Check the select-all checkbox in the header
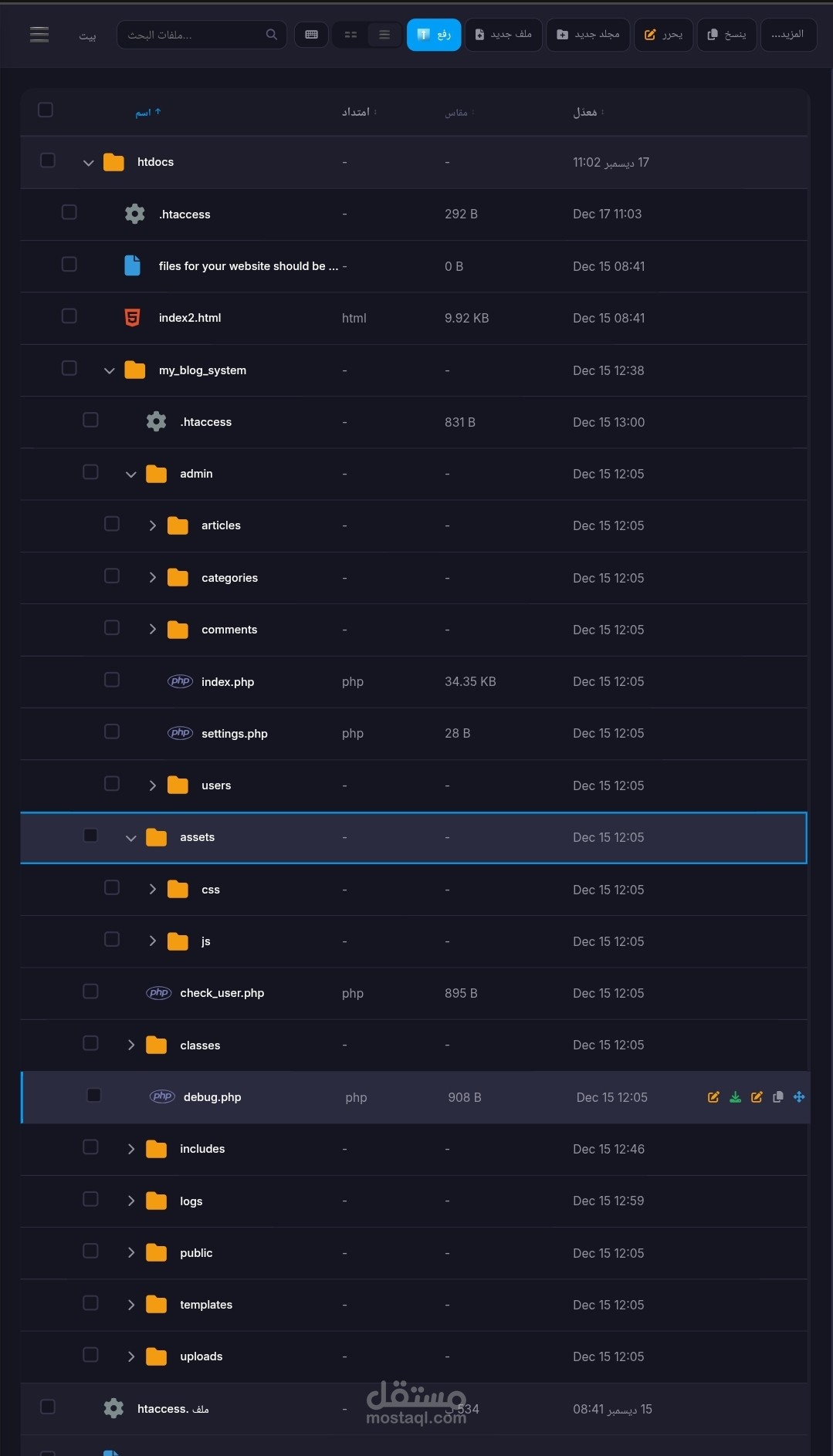Image resolution: width=833 pixels, height=1456 pixels. click(46, 110)
